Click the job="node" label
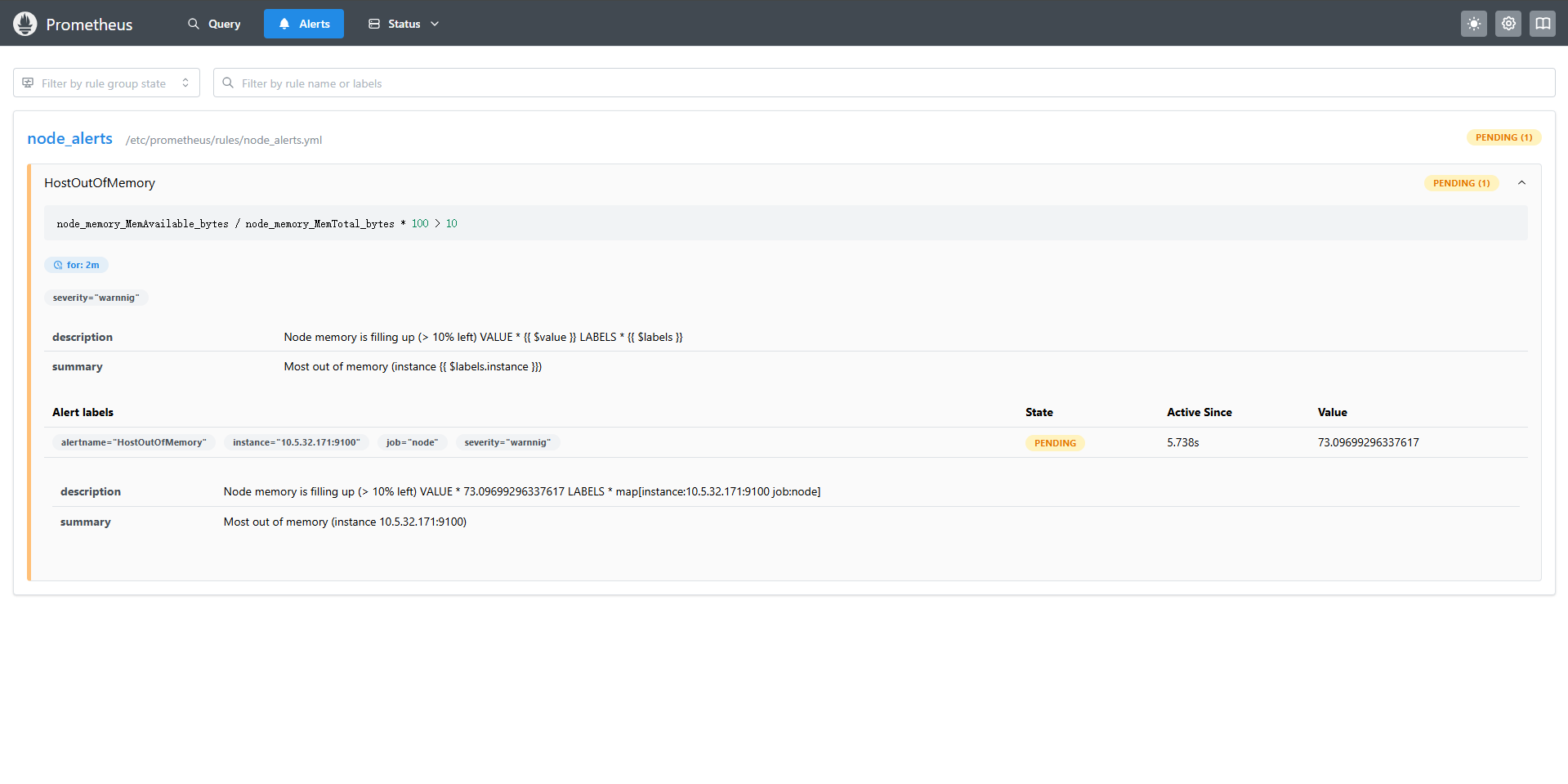This screenshot has height=784, width=1568. coord(412,442)
